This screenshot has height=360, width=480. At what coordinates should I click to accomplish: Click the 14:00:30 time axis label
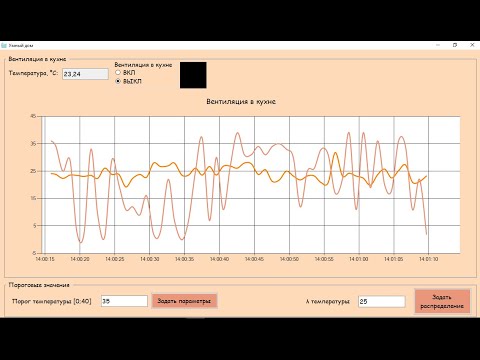click(x=150, y=259)
